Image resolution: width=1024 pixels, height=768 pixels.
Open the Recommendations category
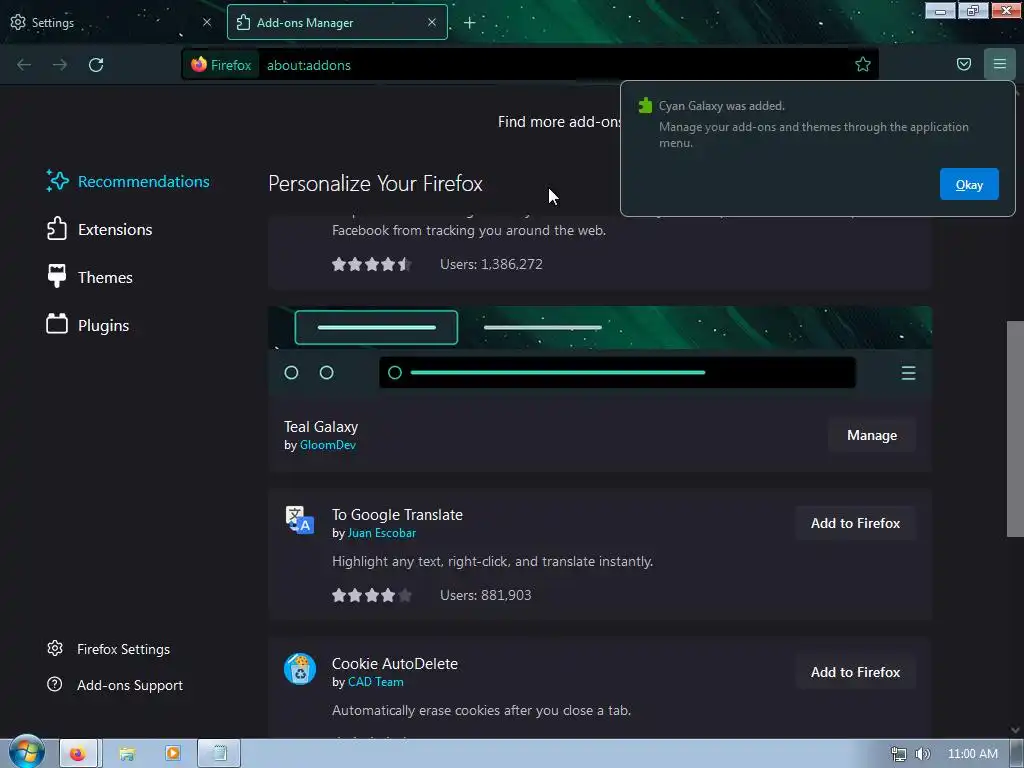point(128,182)
